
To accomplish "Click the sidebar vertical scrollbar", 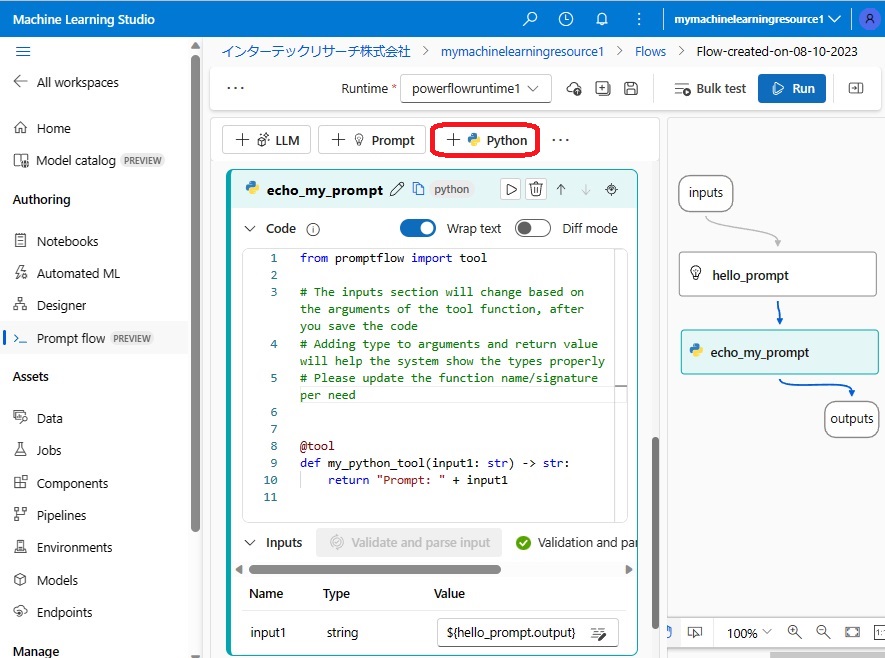I will pos(195,293).
